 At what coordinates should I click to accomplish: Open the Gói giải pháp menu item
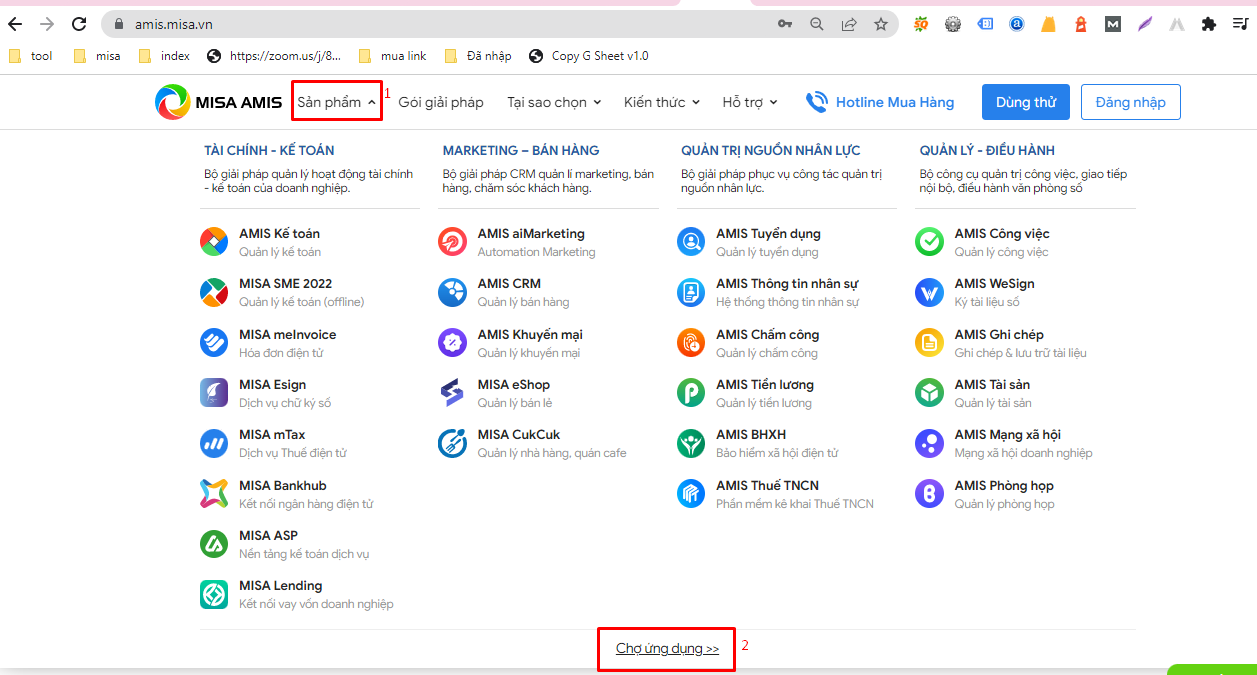(441, 102)
